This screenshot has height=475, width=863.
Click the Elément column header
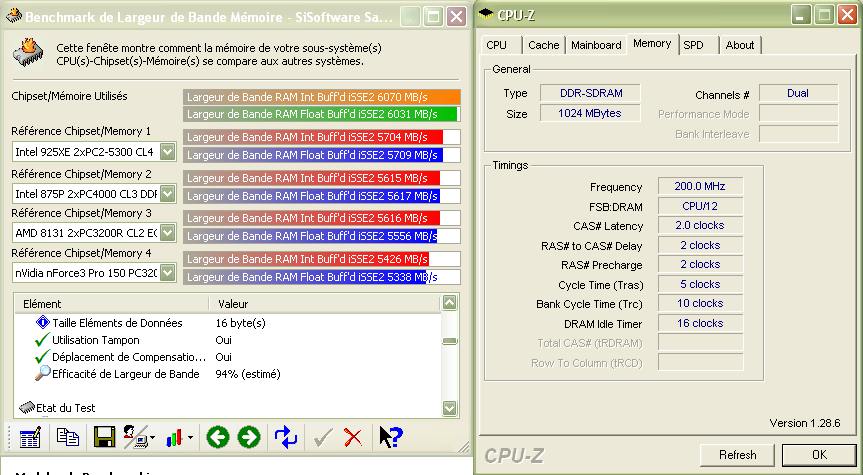point(112,304)
